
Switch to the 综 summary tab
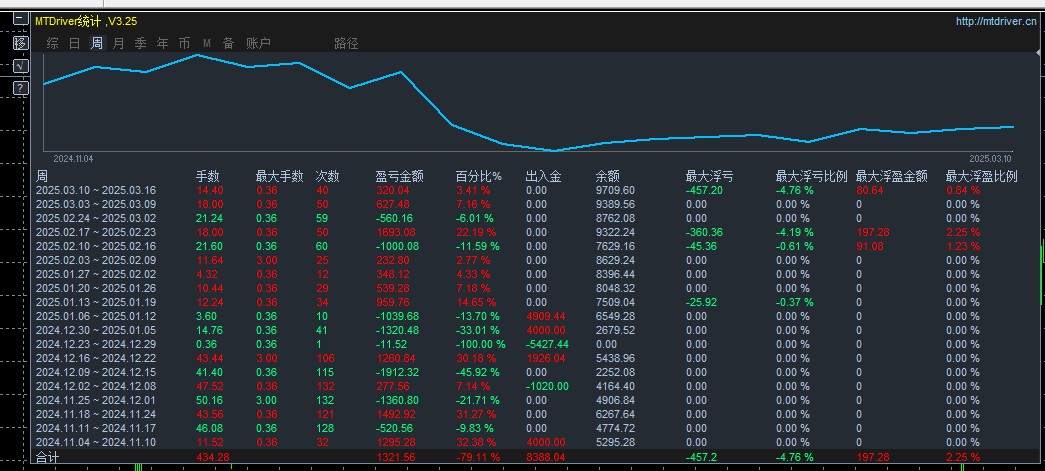coord(53,43)
